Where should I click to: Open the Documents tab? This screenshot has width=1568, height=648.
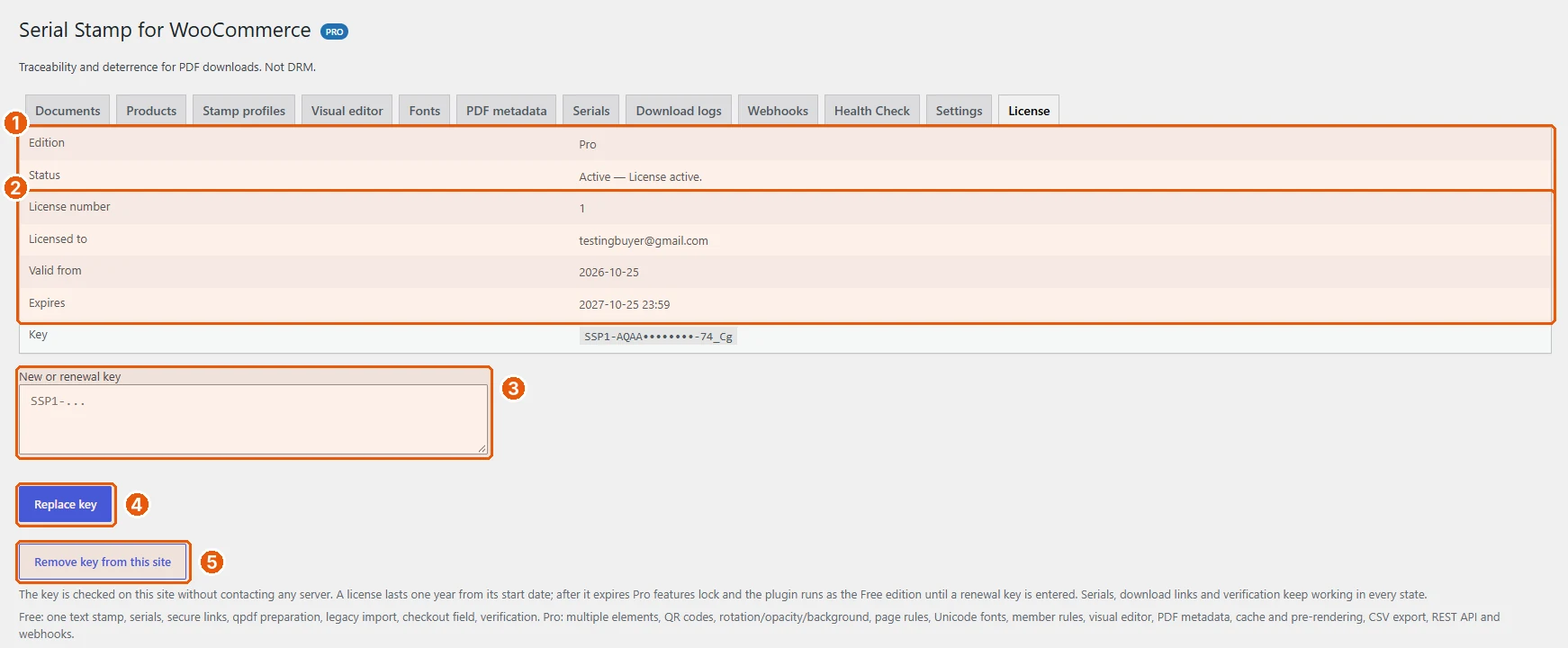point(68,110)
